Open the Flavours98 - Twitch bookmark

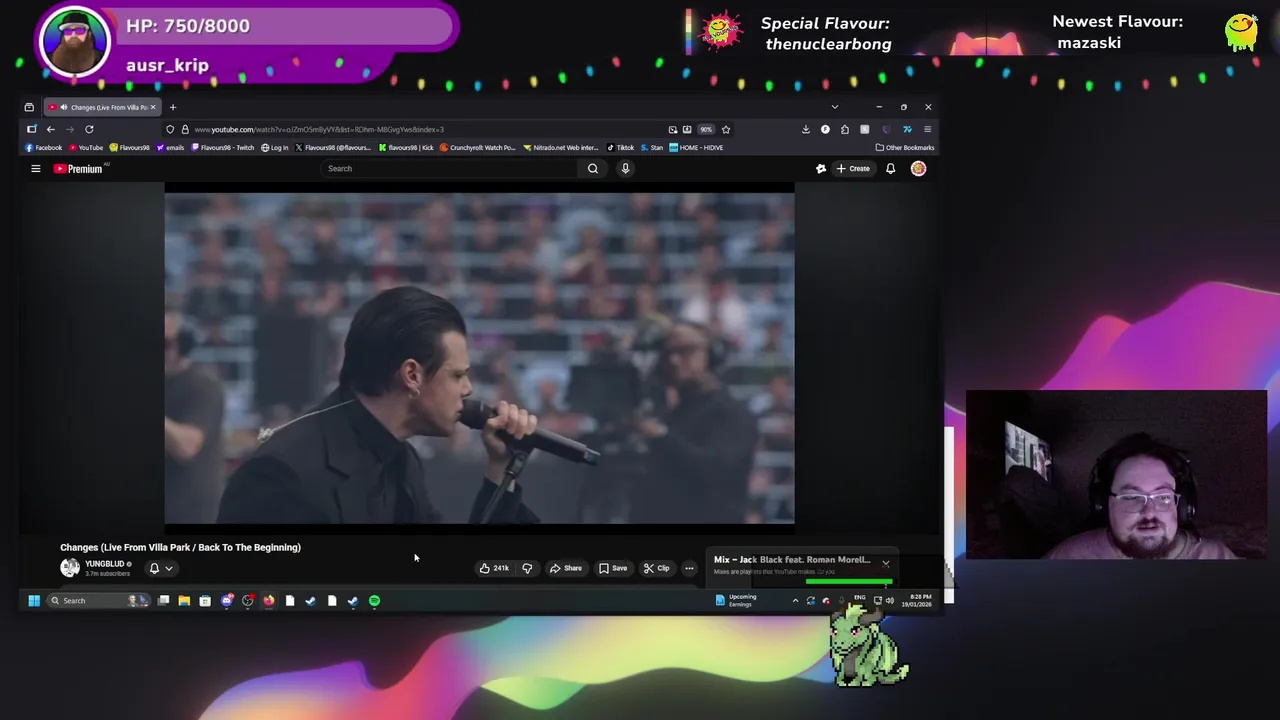pos(224,148)
